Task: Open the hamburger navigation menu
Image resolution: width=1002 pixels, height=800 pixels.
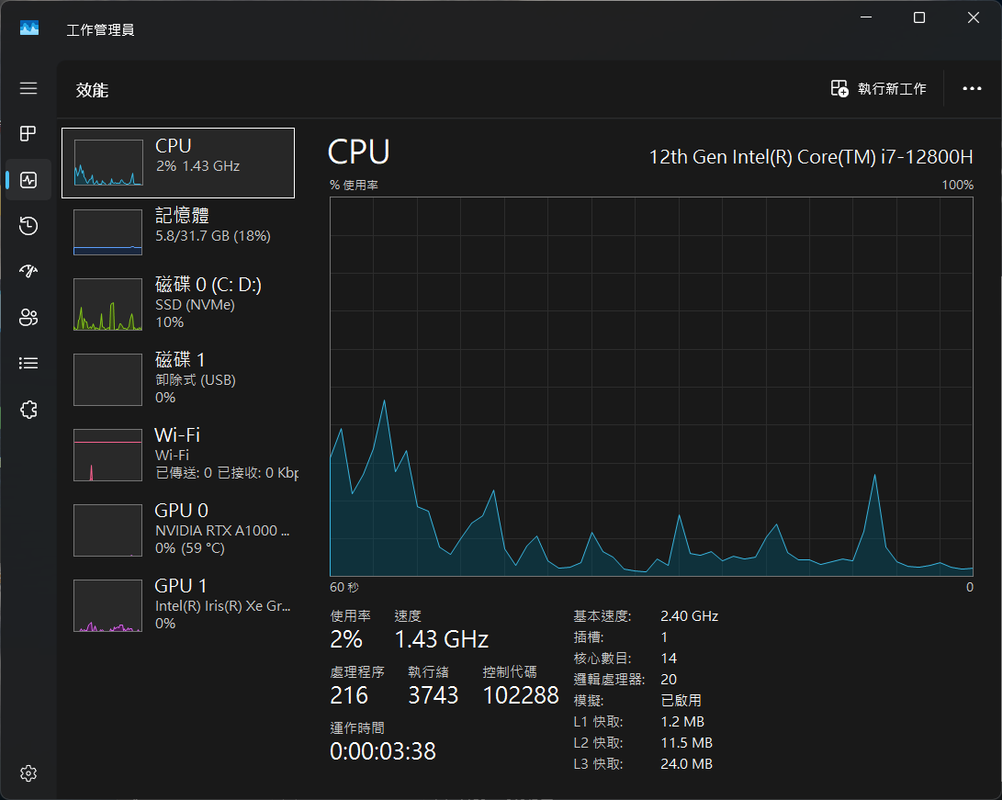Action: click(28, 88)
